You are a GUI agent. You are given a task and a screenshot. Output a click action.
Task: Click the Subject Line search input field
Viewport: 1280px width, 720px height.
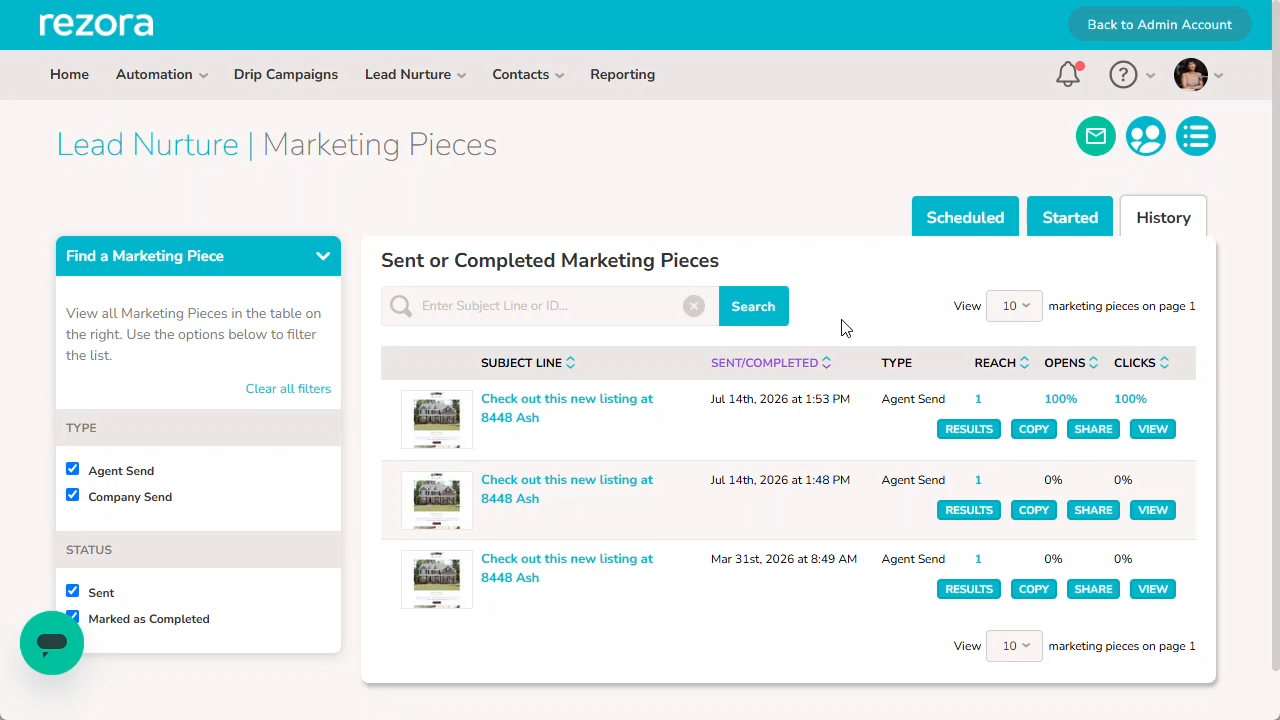coord(550,306)
